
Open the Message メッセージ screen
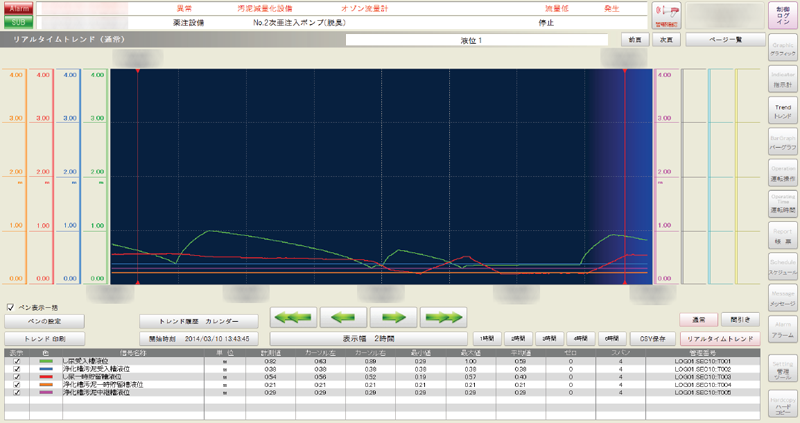tap(783, 298)
